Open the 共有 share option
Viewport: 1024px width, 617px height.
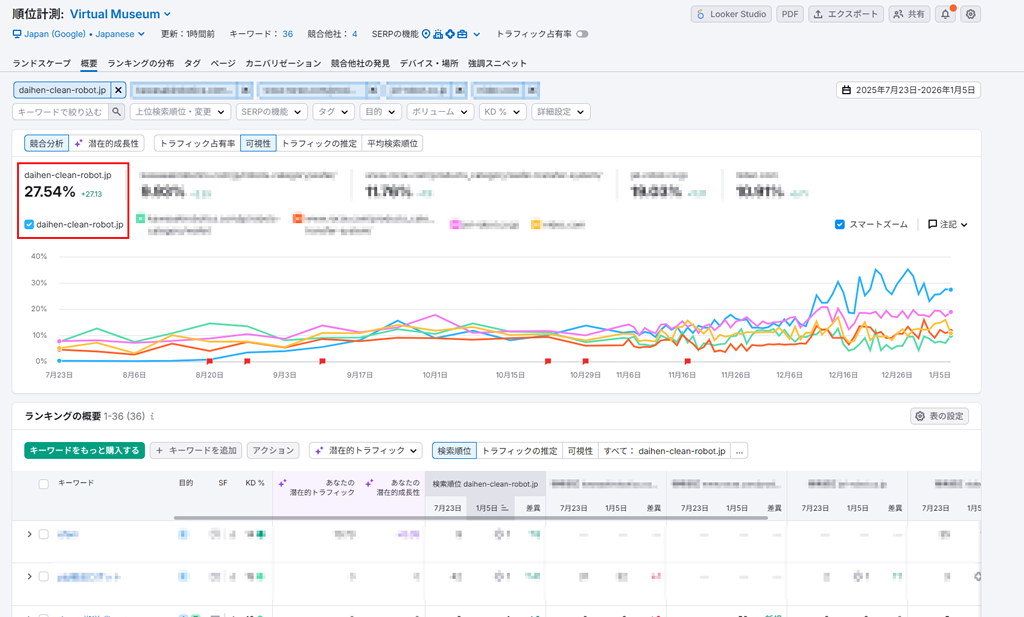click(x=910, y=15)
